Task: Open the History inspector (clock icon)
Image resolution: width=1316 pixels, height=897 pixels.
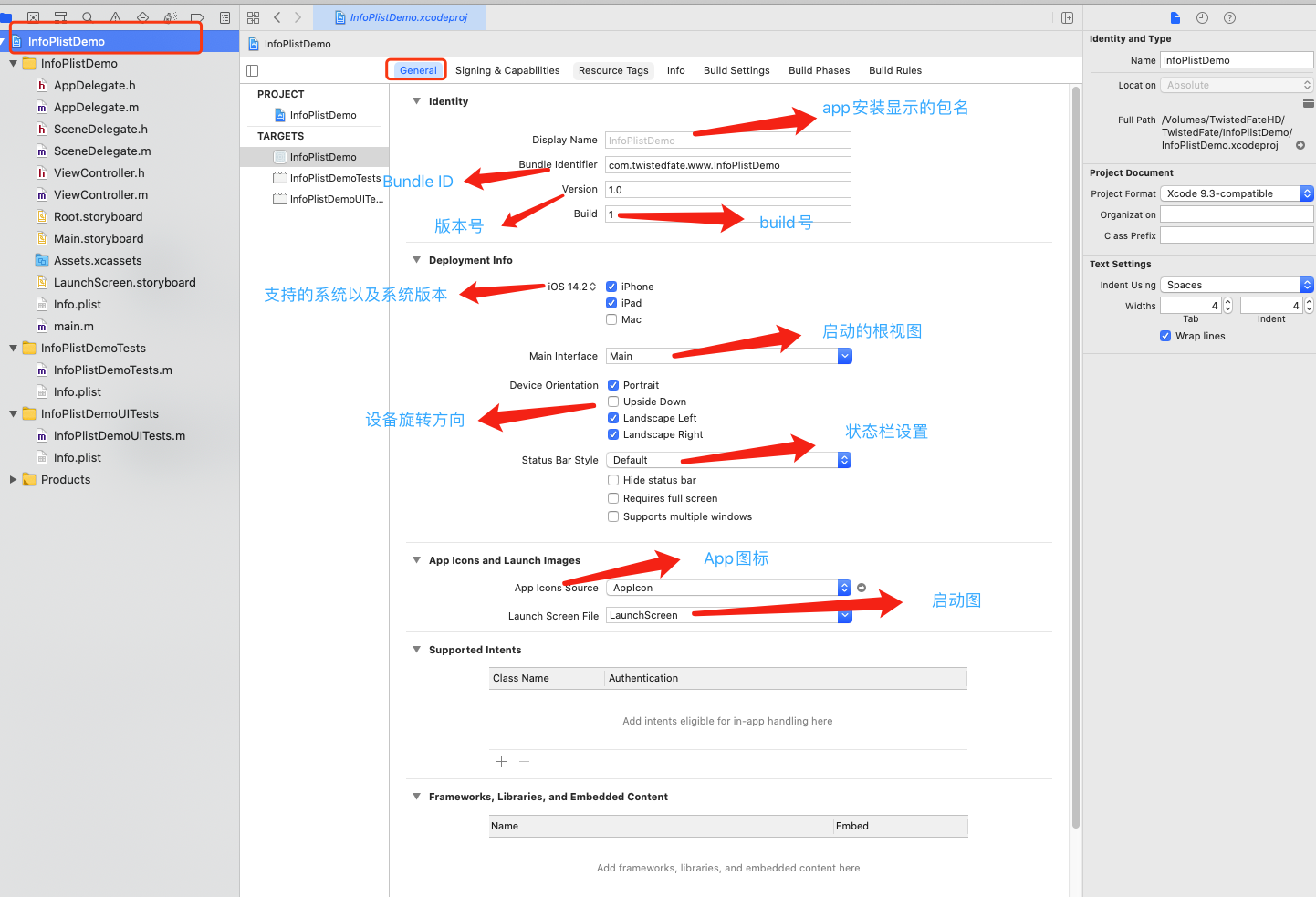Action: (x=1202, y=17)
